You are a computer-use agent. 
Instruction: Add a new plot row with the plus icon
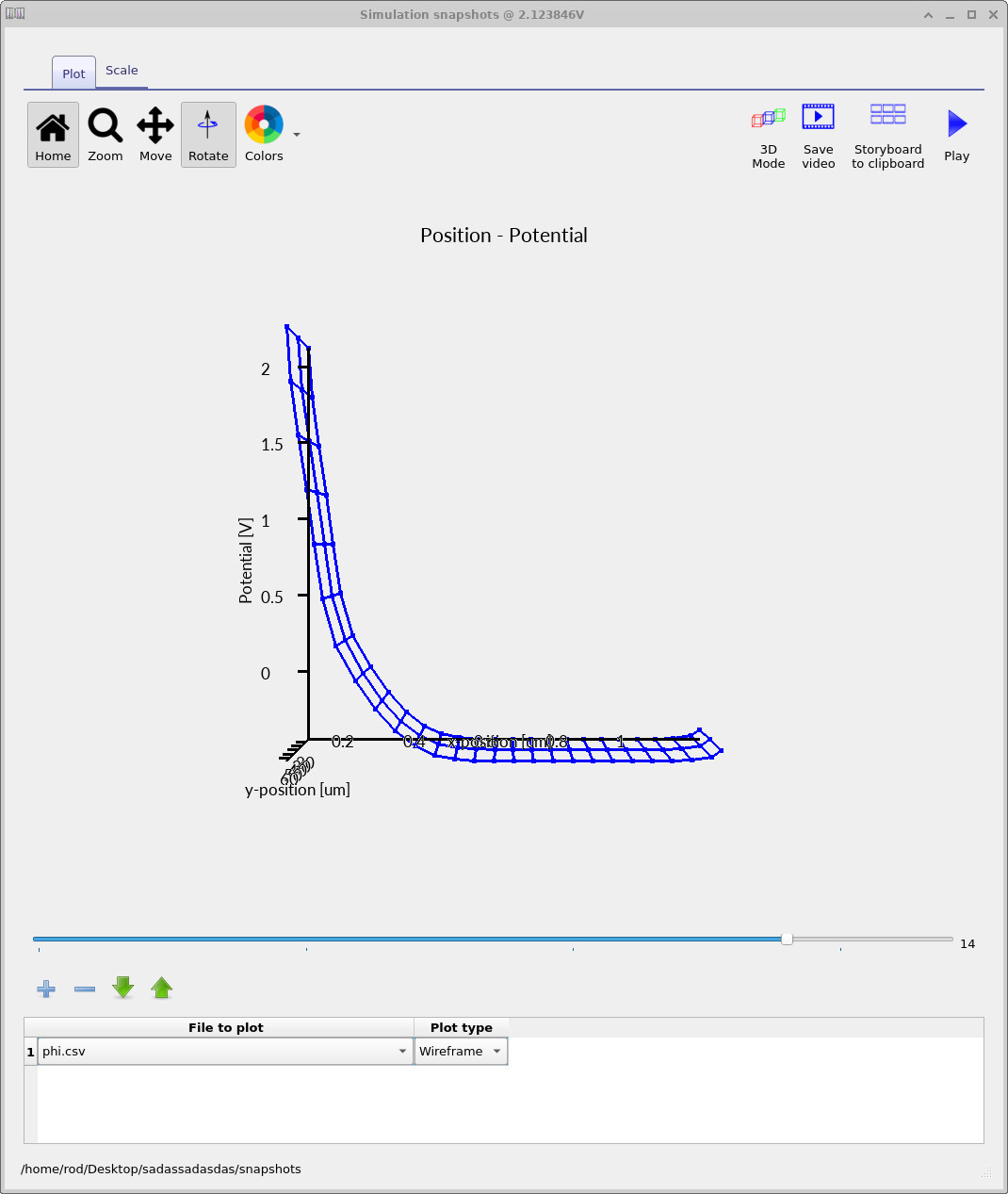pyautogui.click(x=45, y=988)
